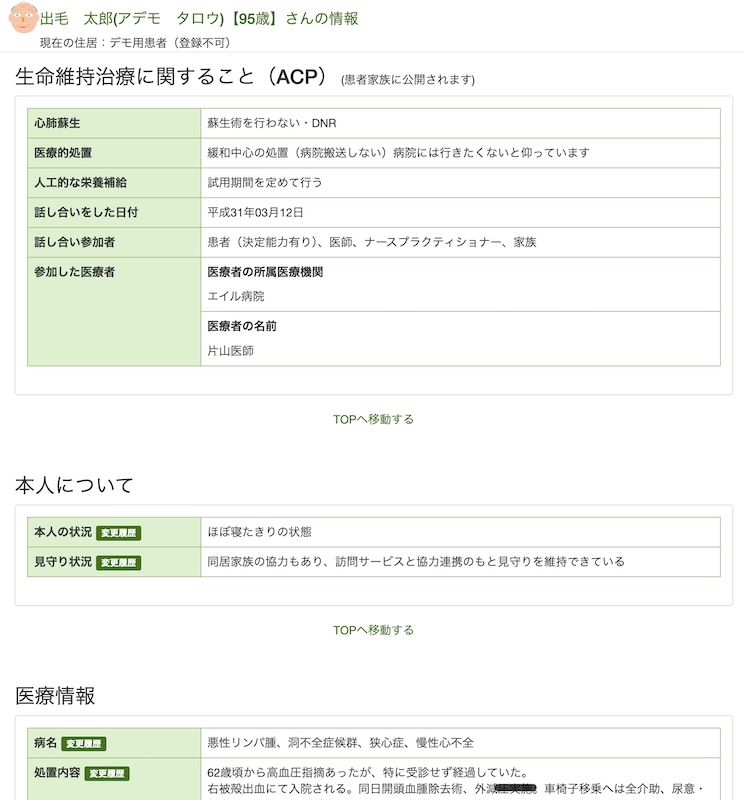The image size is (744, 800).
Task: Click the patient name heading 出毛 太郎
Action: (x=199, y=19)
